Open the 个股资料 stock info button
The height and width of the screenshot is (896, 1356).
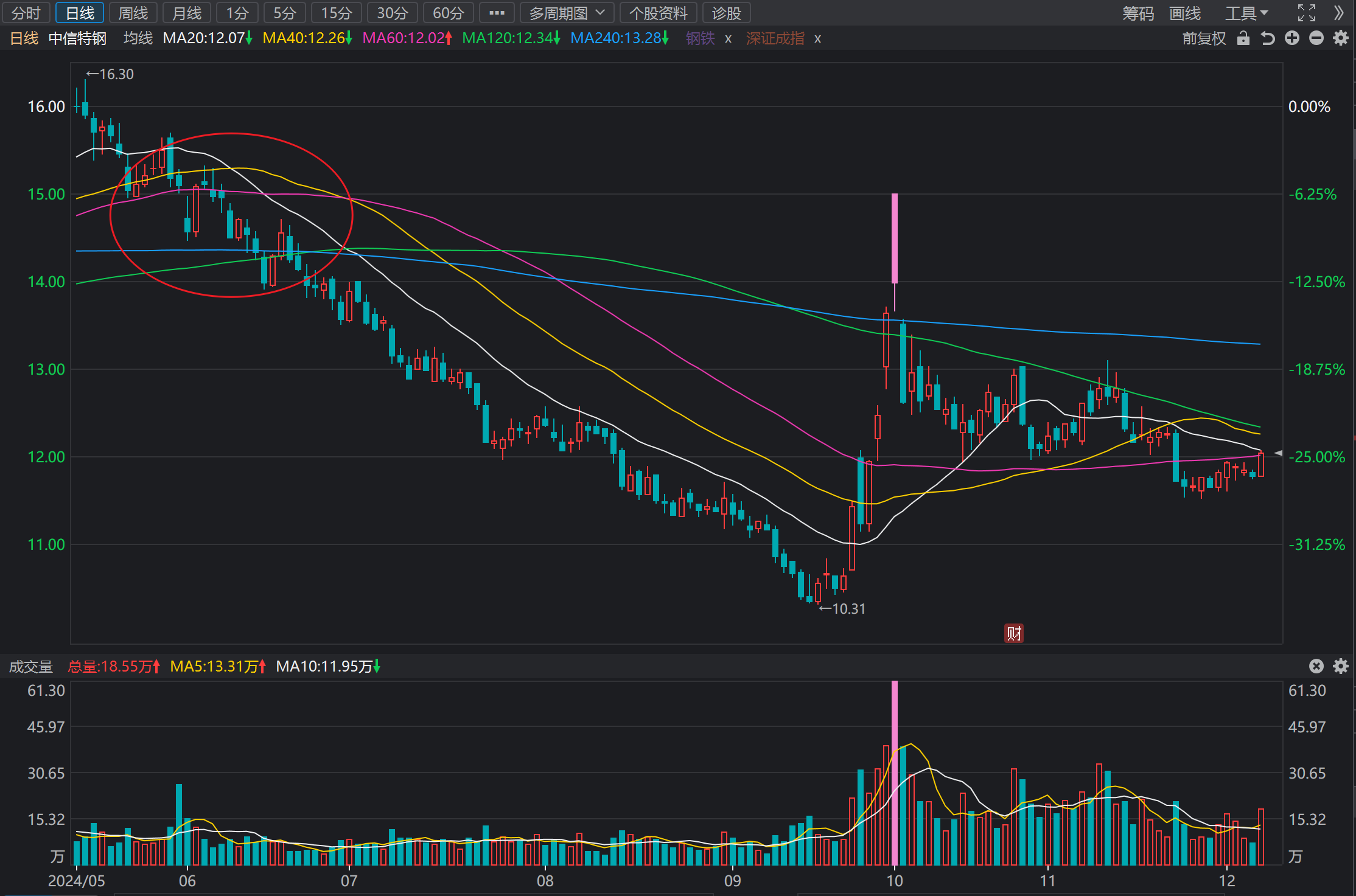pyautogui.click(x=659, y=13)
